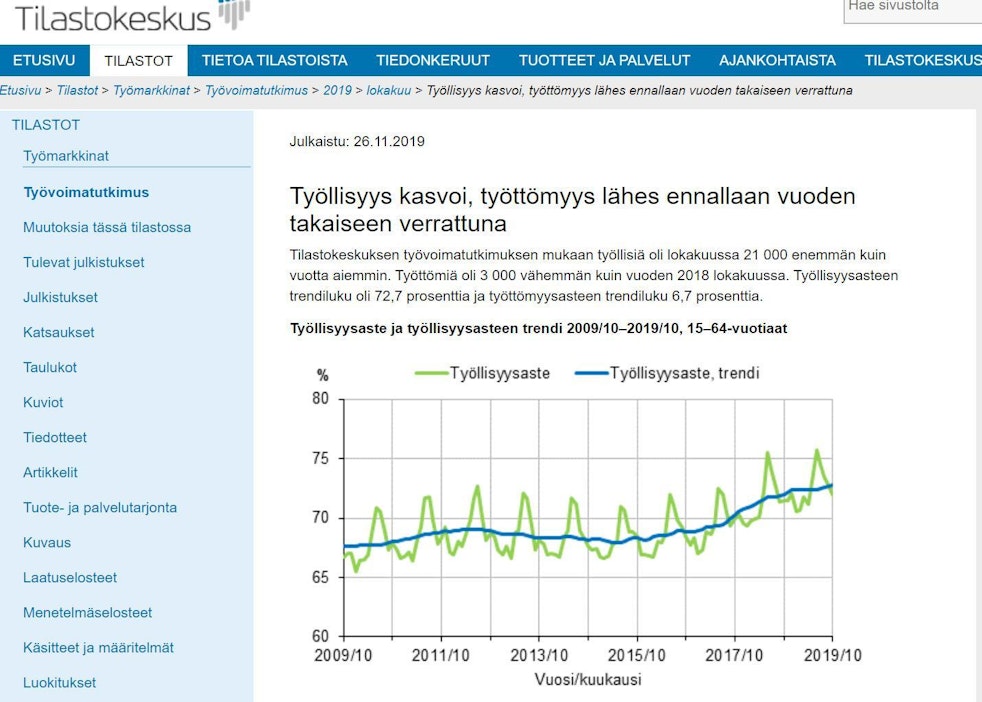Click the employment rate trend chart
This screenshot has height=702, width=982.
point(587,517)
